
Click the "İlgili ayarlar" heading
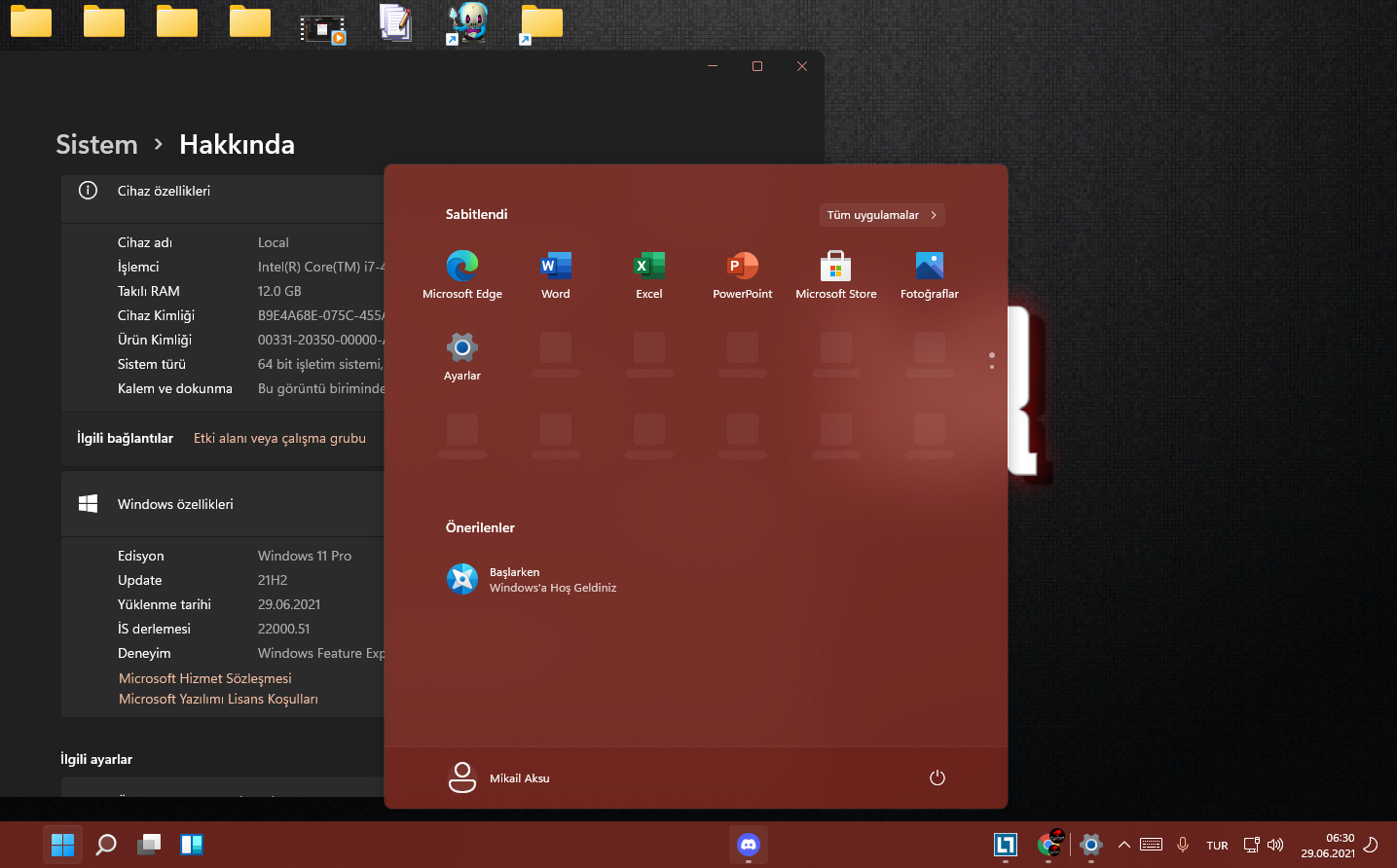tap(96, 759)
